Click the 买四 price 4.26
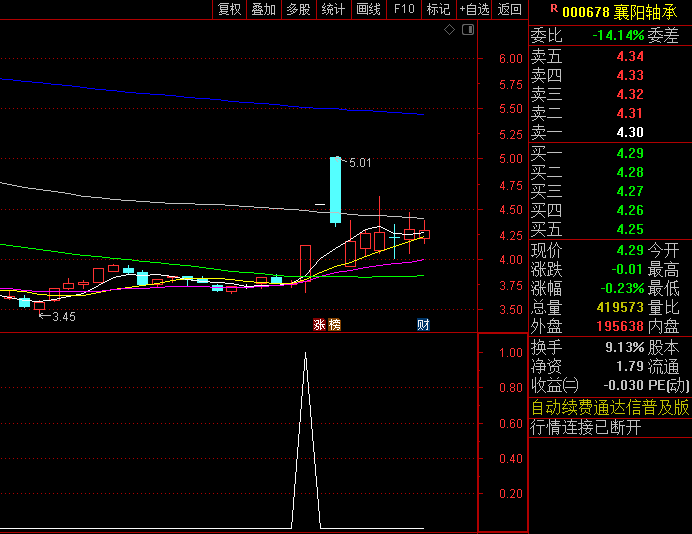Screen dimensions: 692x534 click(x=630, y=211)
